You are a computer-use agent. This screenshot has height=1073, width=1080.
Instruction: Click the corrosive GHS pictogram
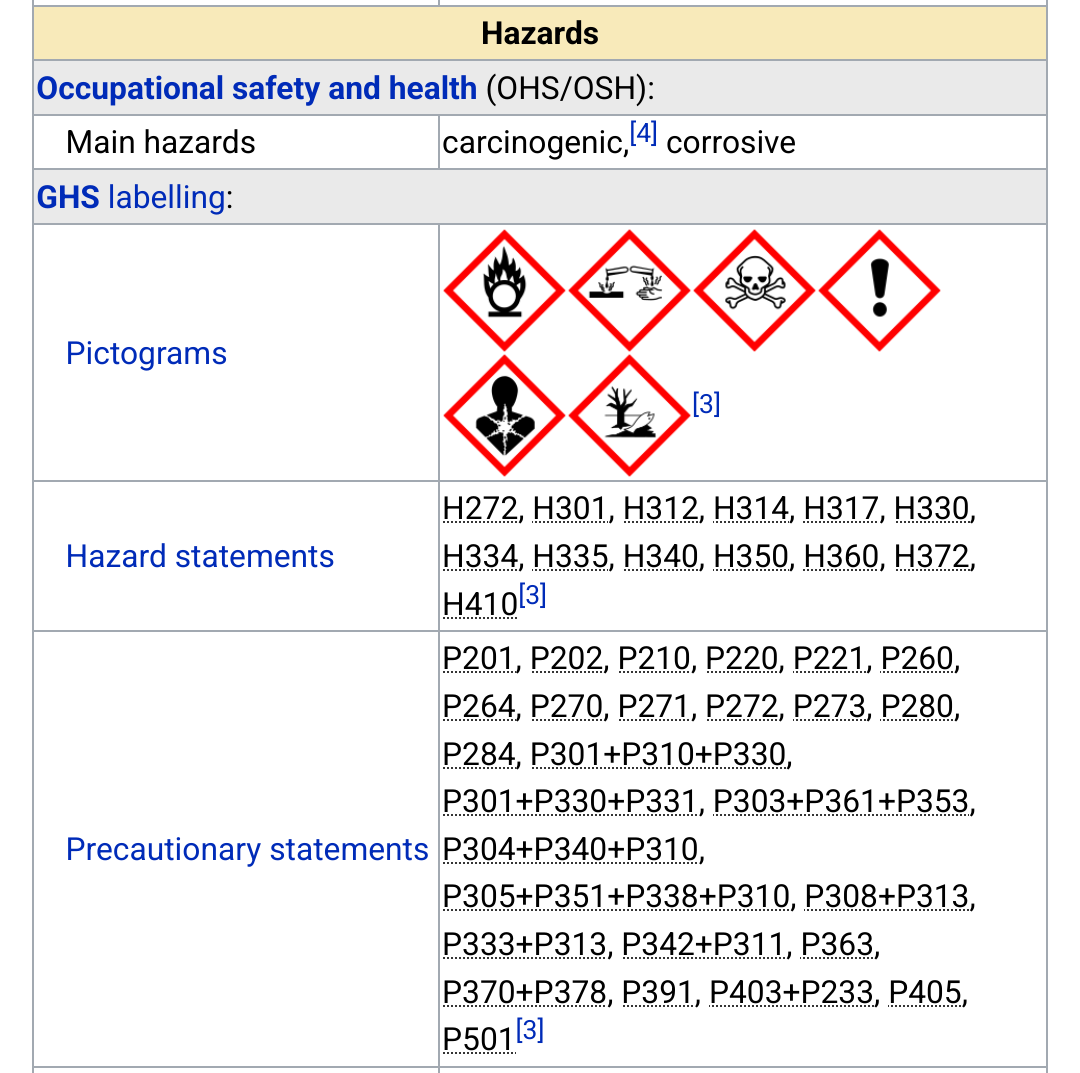tap(629, 290)
